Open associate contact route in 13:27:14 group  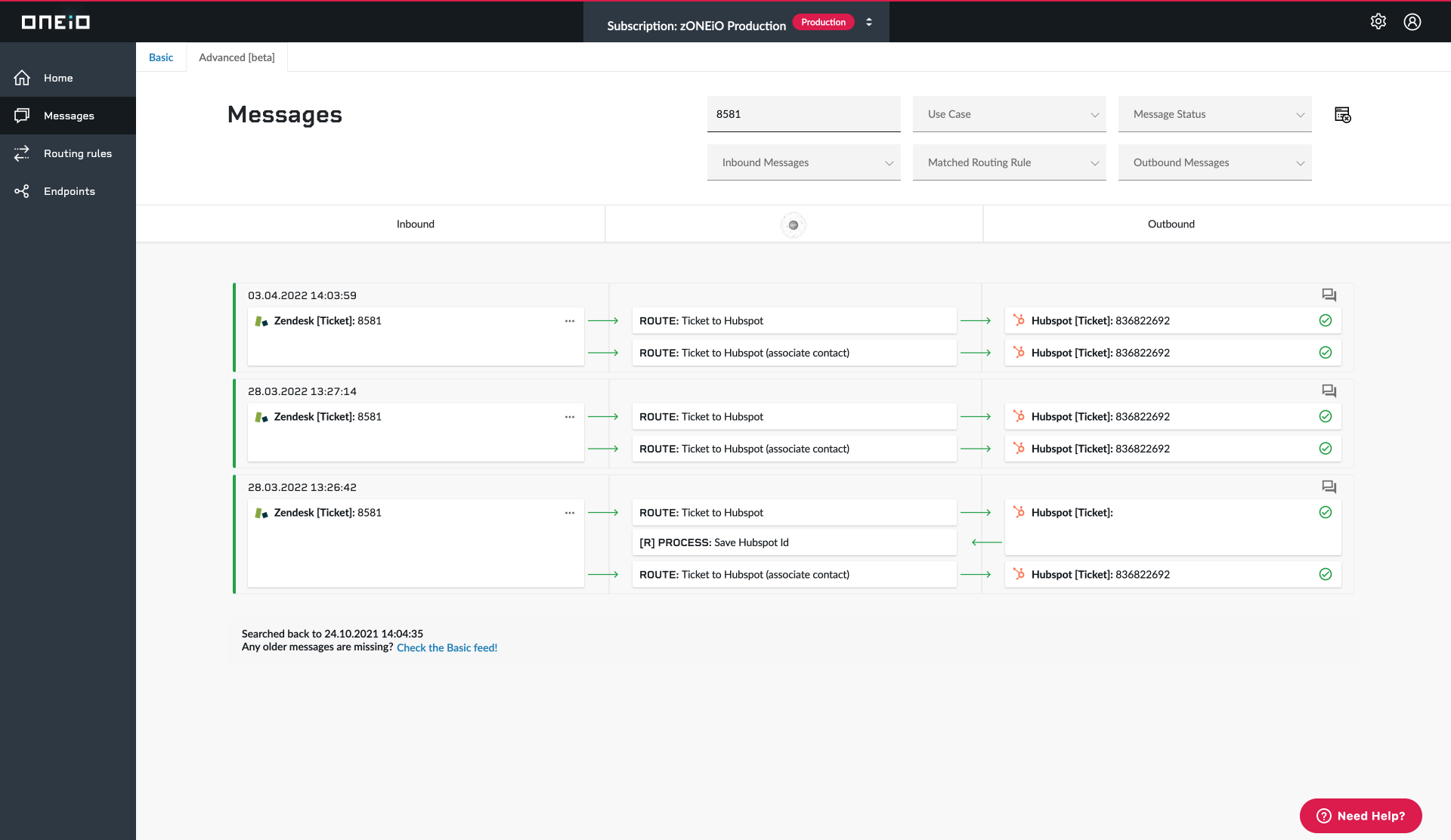[794, 449]
